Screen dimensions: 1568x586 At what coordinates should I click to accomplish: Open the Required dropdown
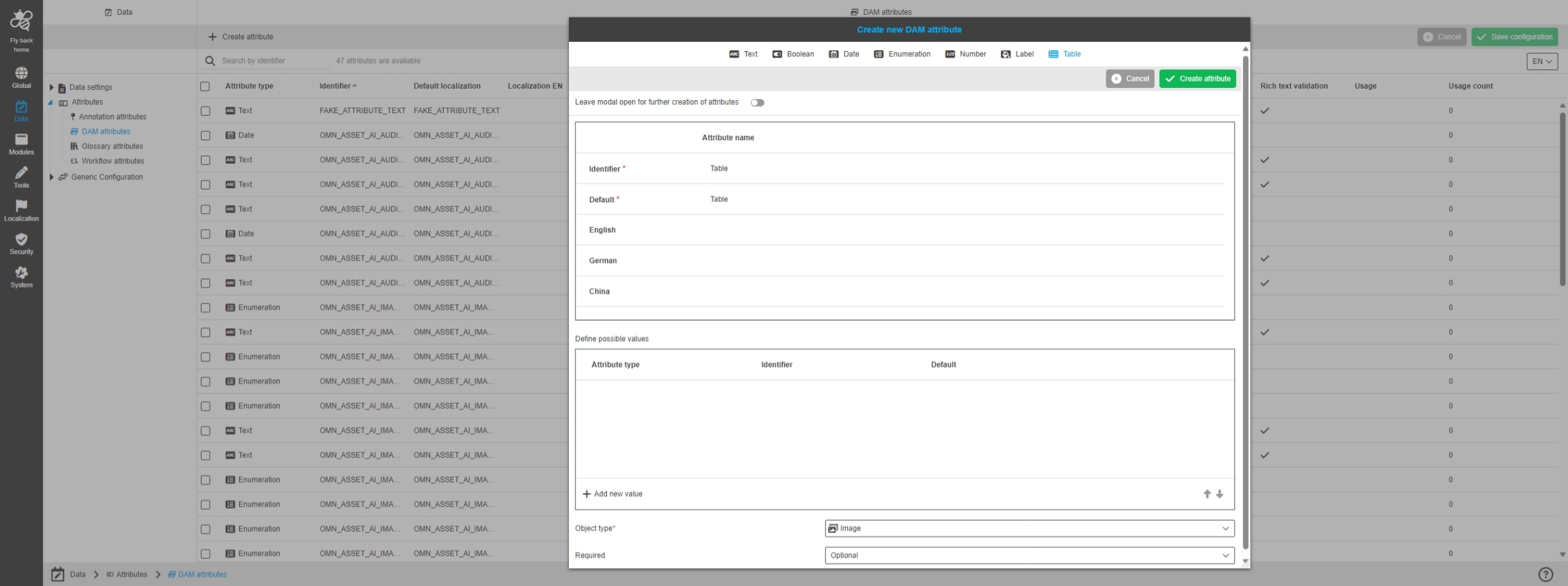click(1029, 556)
